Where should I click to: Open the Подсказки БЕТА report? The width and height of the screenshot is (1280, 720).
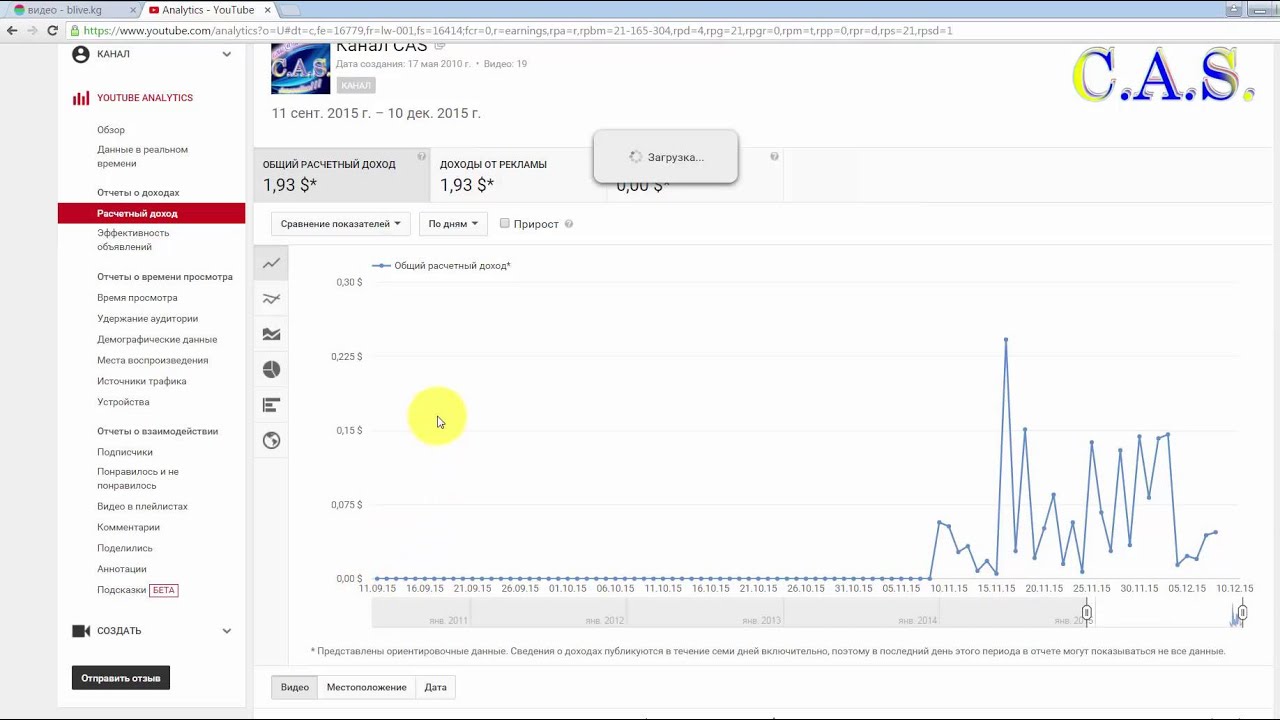coord(137,590)
